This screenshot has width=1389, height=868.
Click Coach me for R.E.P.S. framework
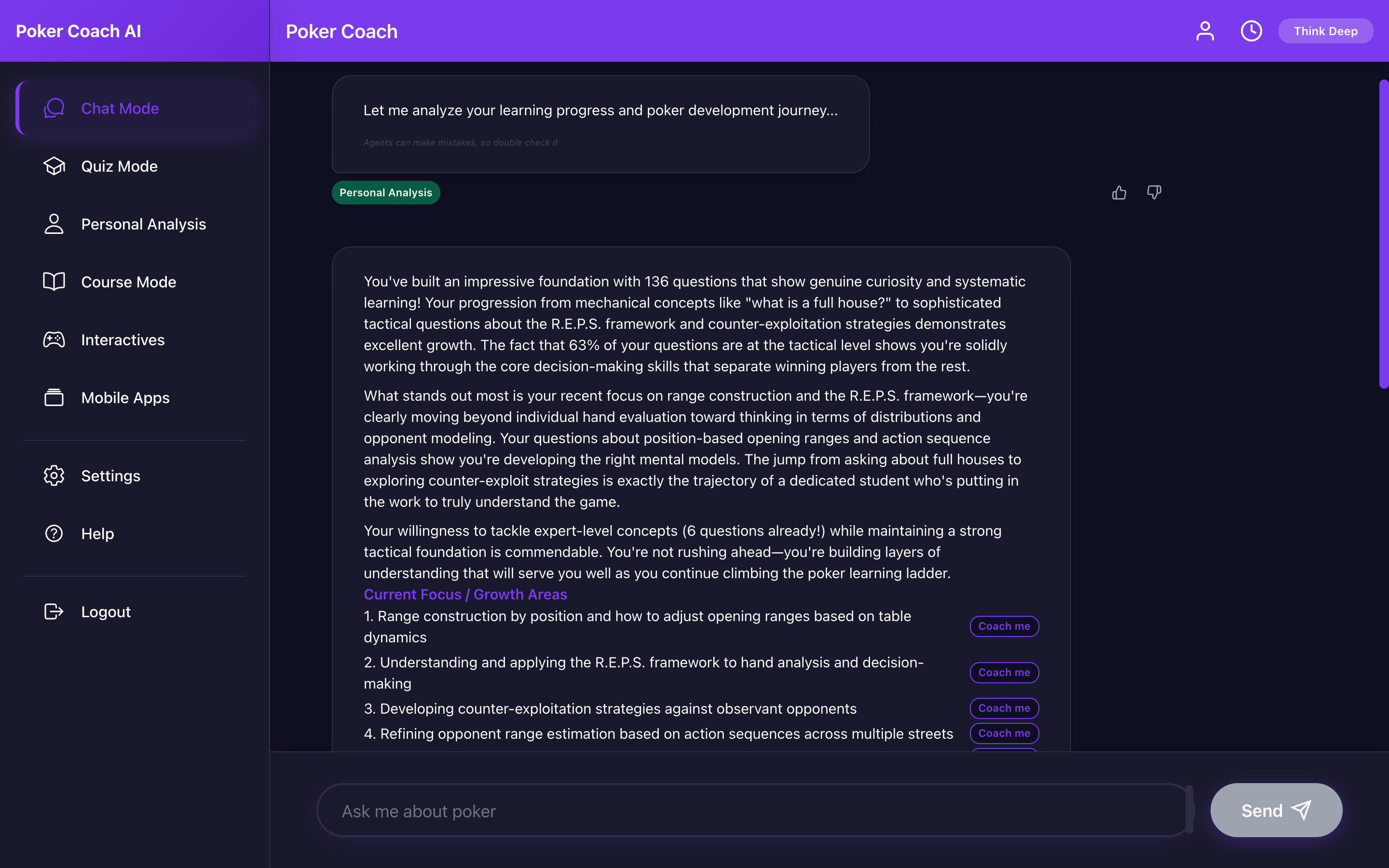point(1004,672)
